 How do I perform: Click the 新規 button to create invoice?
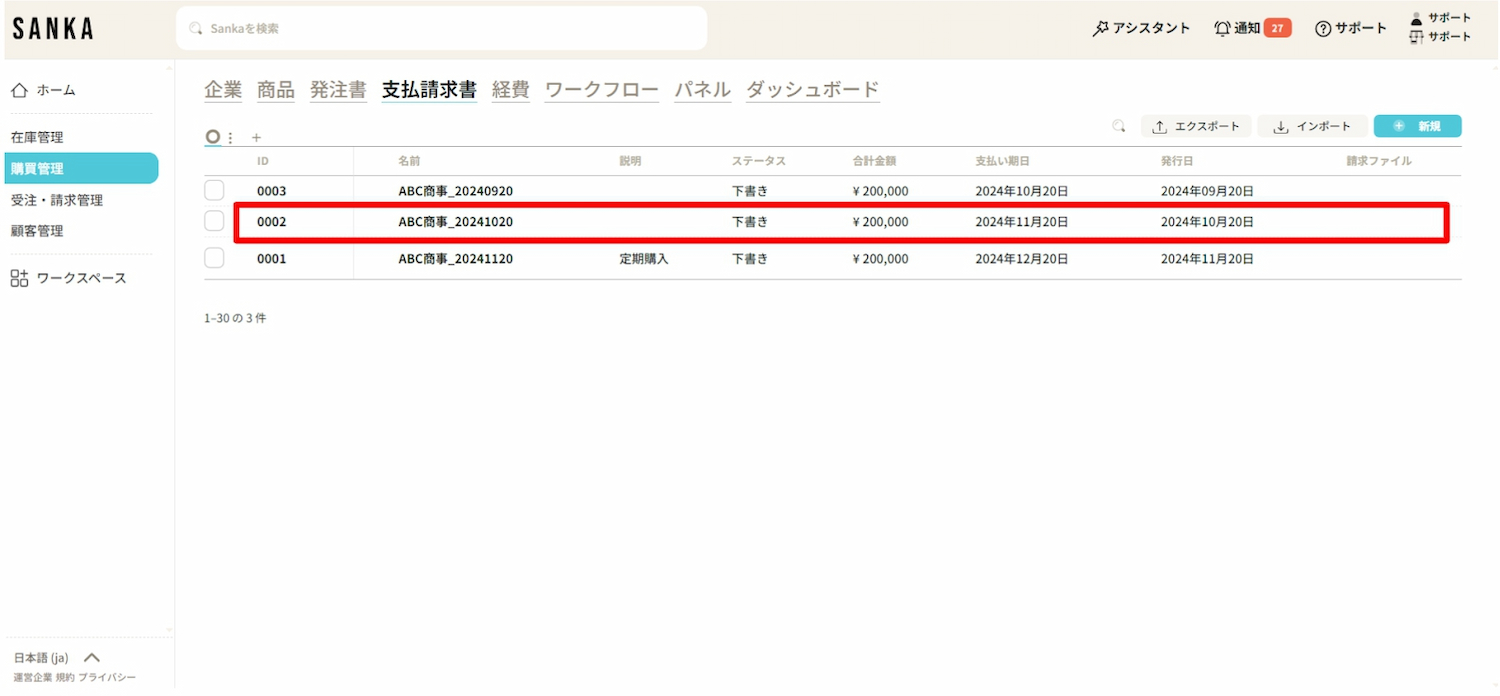pos(1417,126)
